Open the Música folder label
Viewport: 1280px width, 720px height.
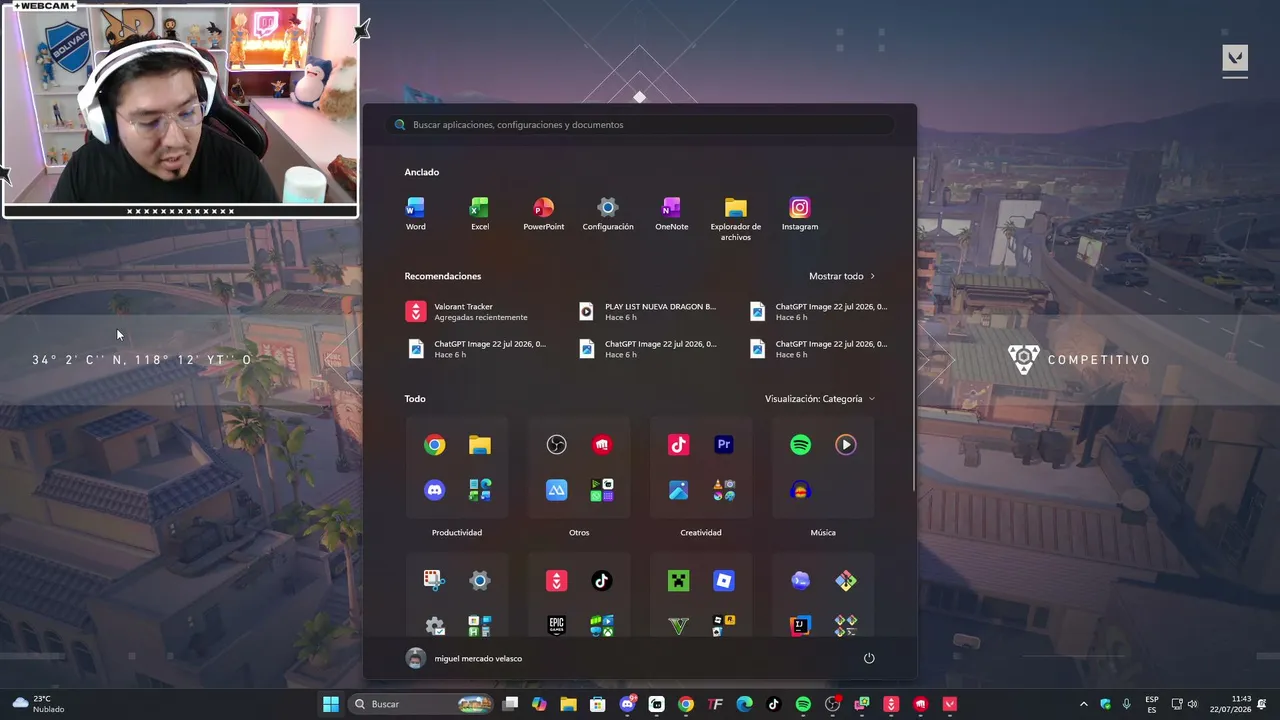[x=823, y=533]
